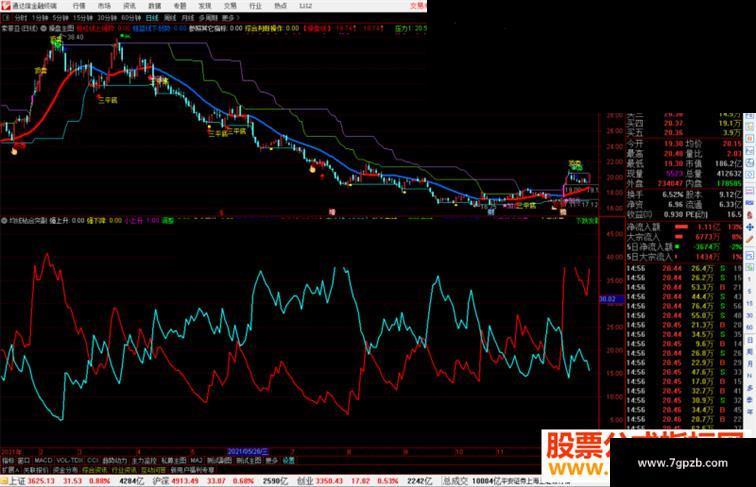
Task: Click the 沪深 4913.49 index in status bar
Action: pos(176,481)
